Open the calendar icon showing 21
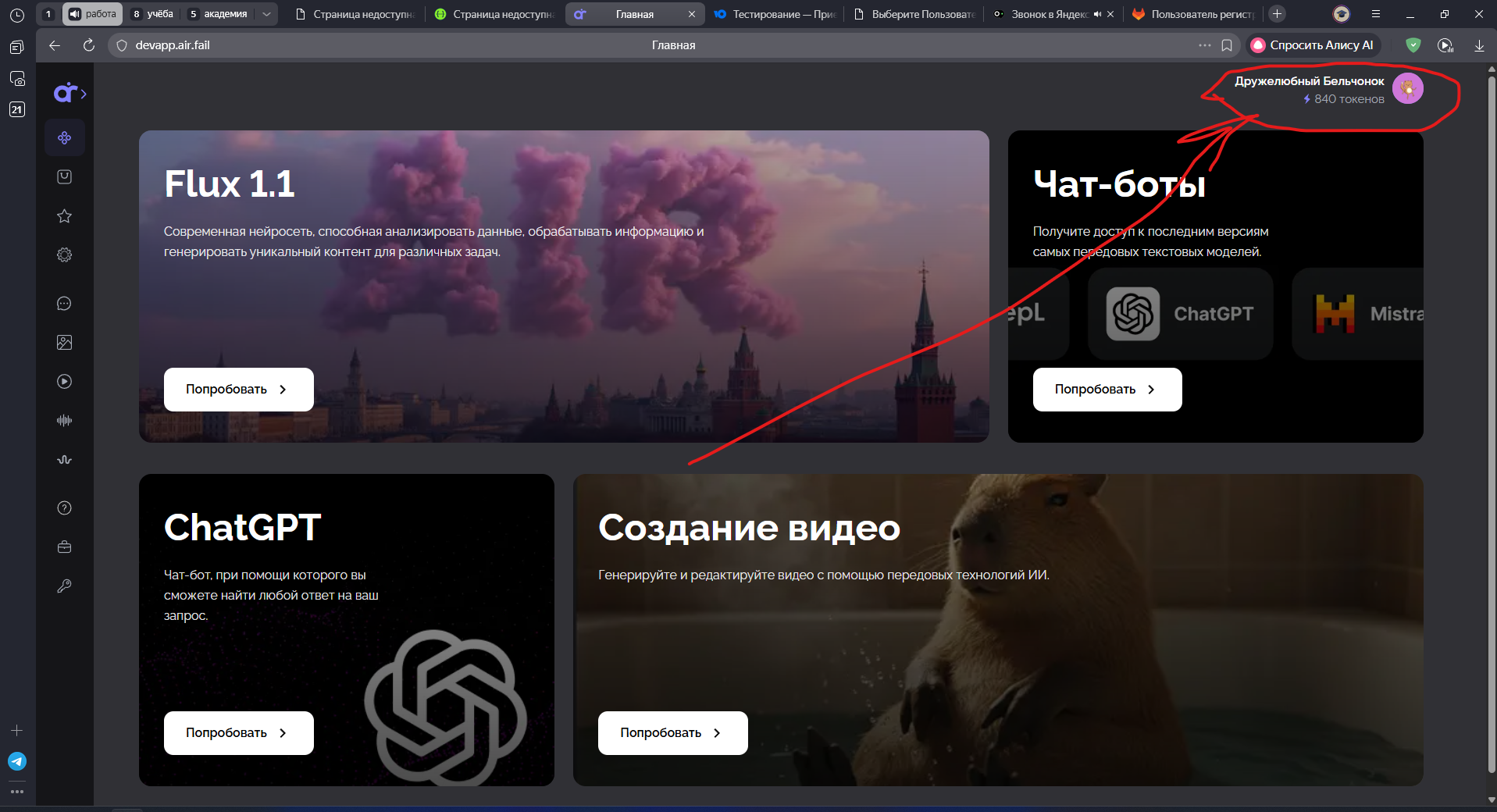1497x812 pixels. point(17,109)
